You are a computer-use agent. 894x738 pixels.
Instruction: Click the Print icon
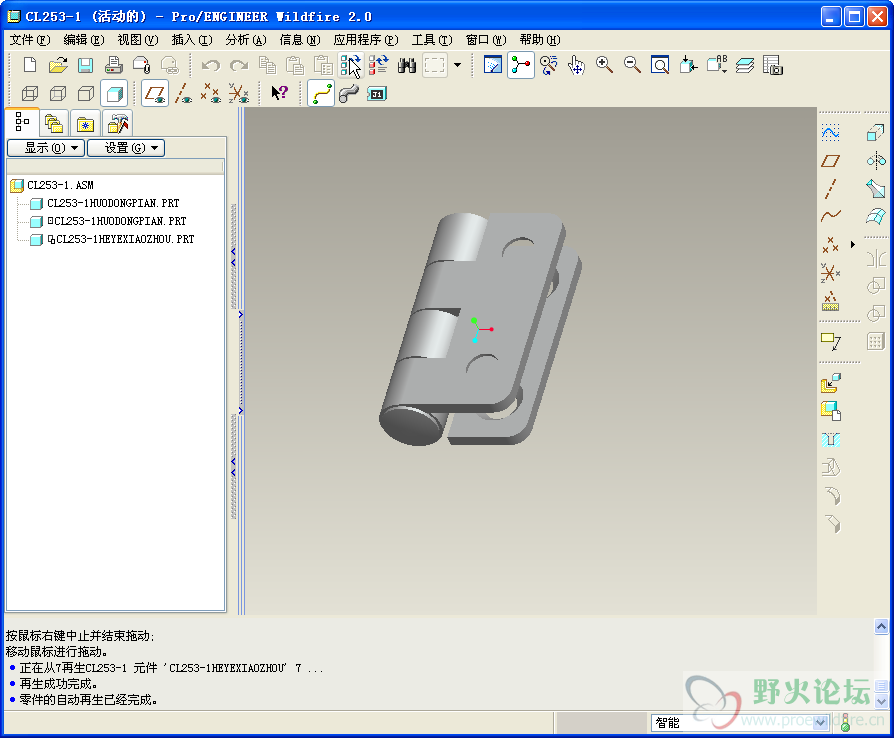pyautogui.click(x=114, y=65)
